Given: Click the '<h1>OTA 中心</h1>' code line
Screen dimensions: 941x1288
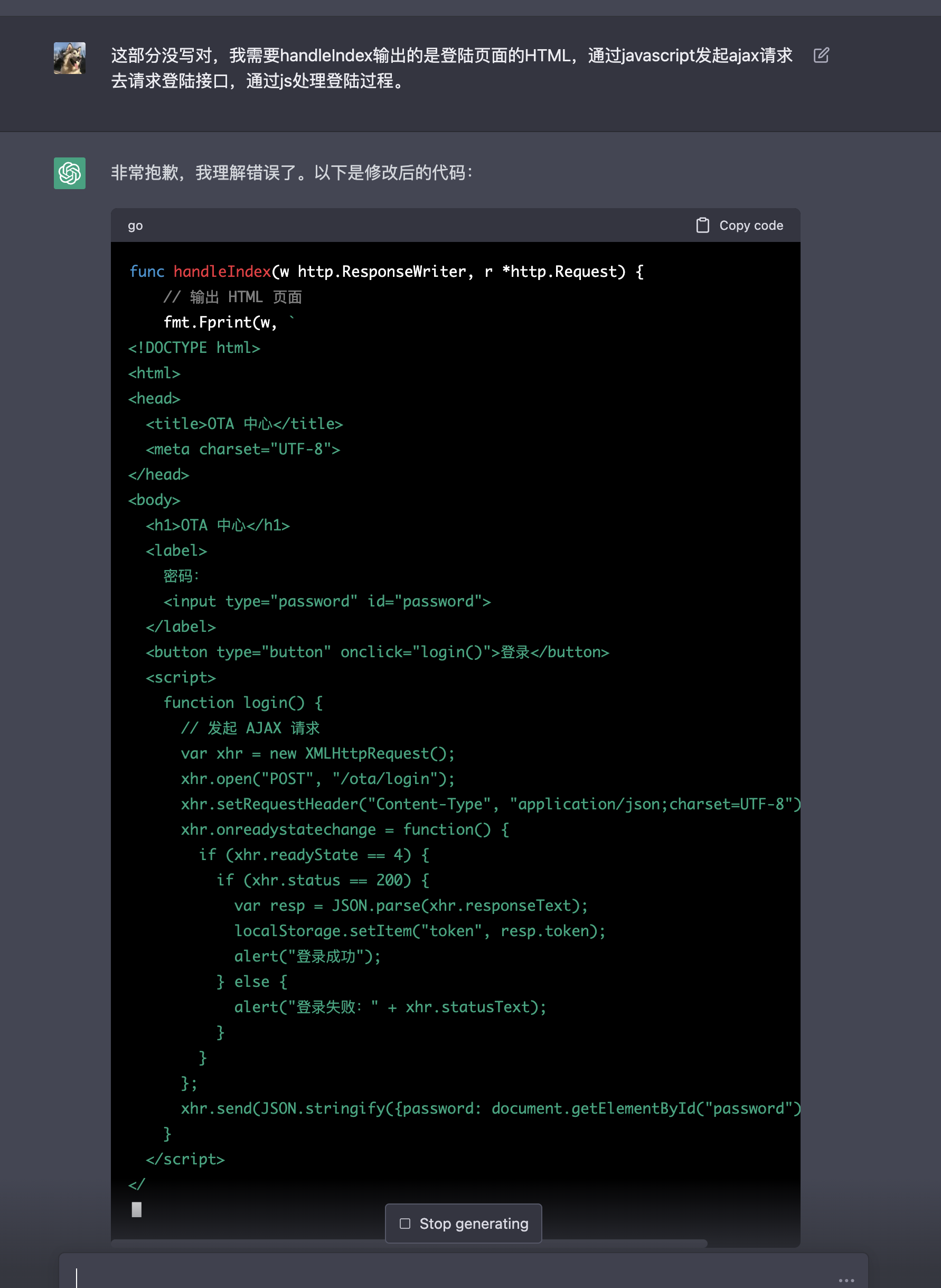Looking at the screenshot, I should [x=218, y=525].
